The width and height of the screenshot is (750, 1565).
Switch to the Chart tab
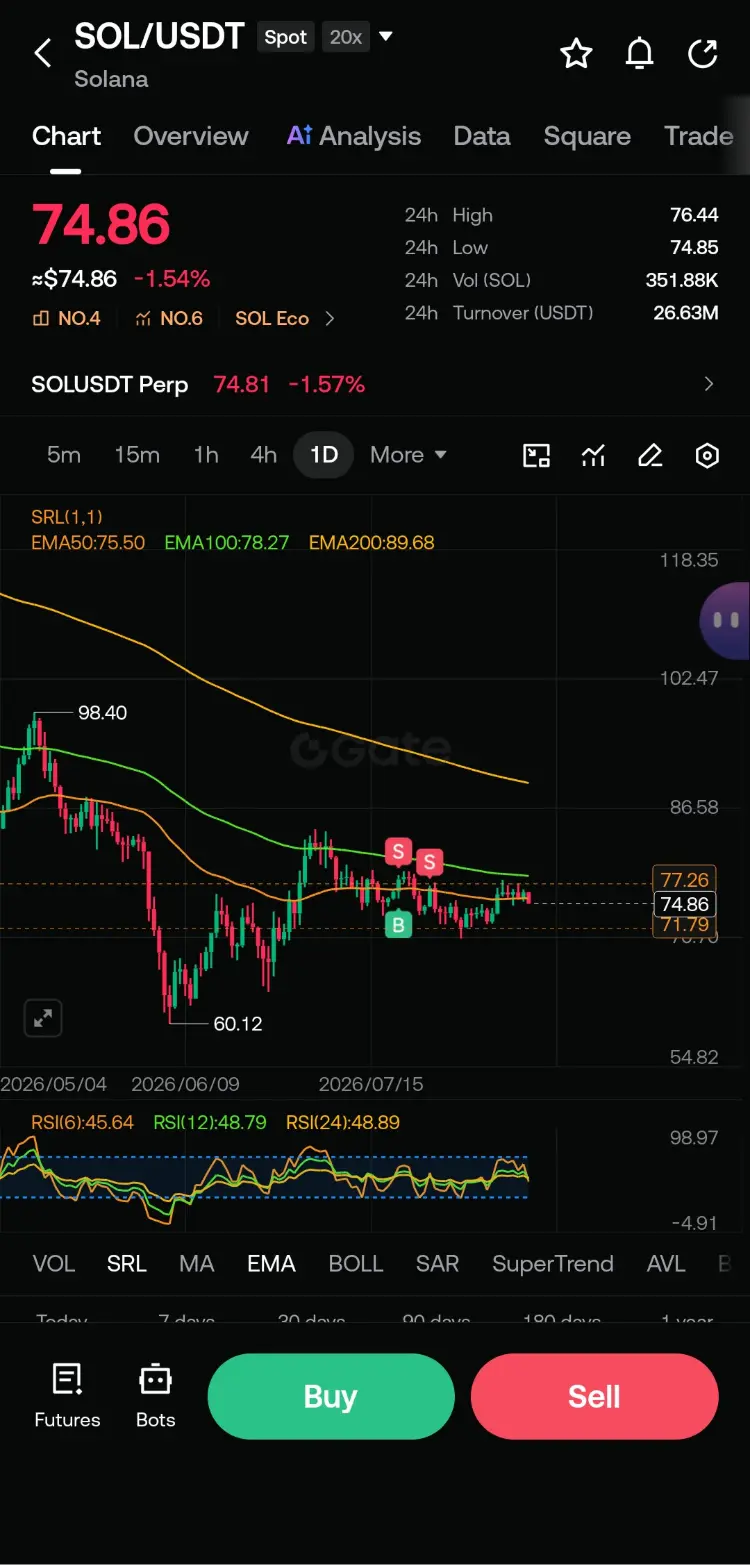pyautogui.click(x=66, y=136)
